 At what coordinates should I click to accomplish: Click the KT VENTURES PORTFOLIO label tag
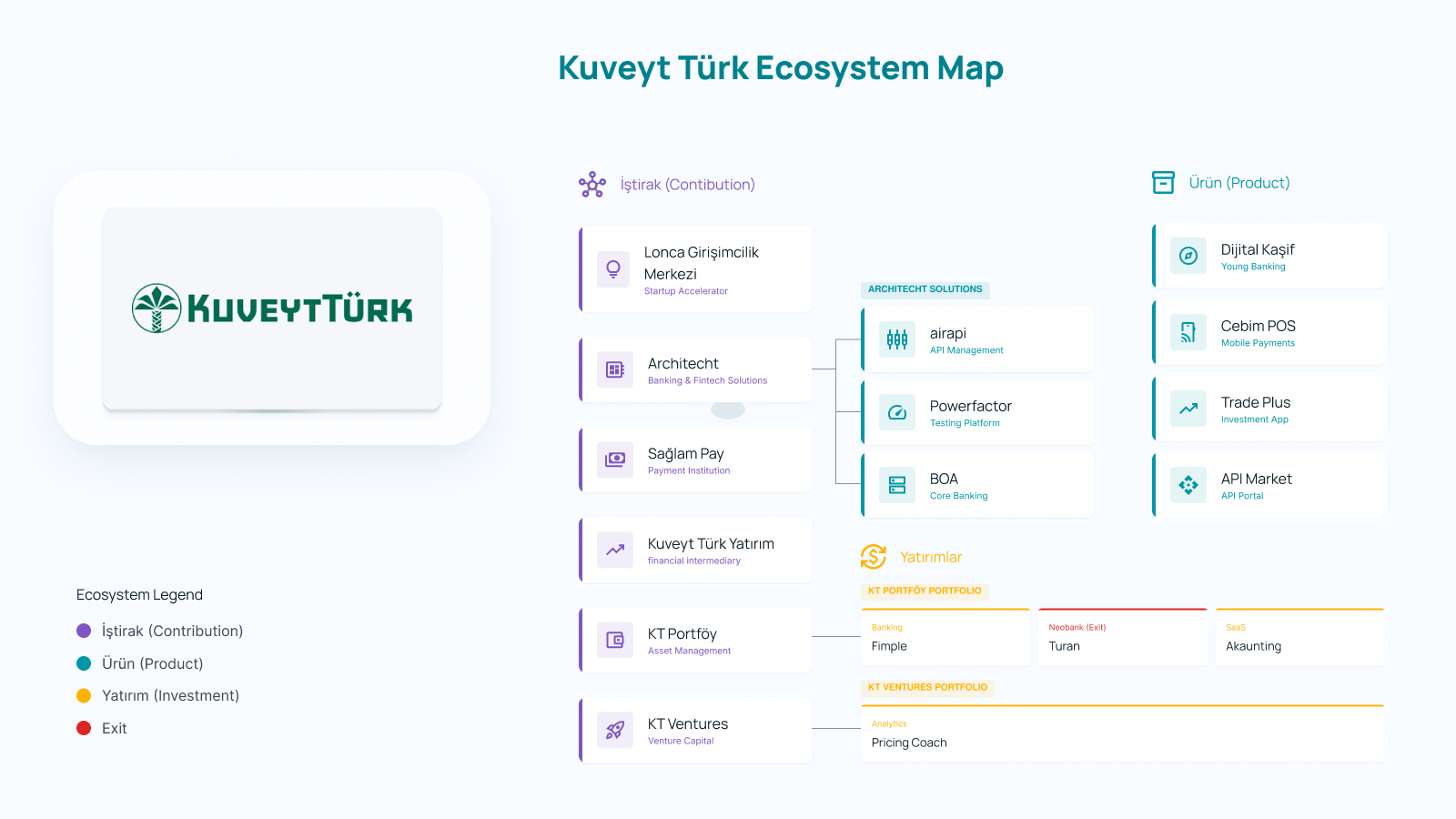[x=927, y=687]
